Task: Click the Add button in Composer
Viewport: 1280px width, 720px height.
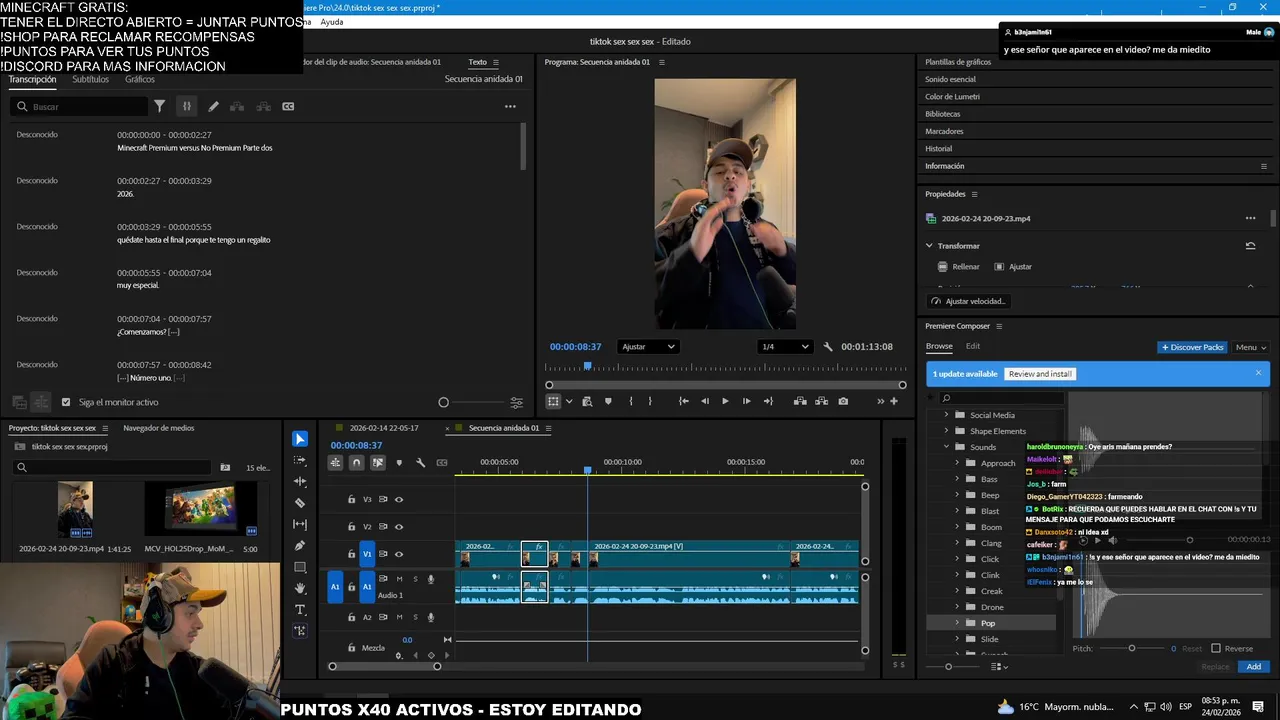Action: (1254, 667)
